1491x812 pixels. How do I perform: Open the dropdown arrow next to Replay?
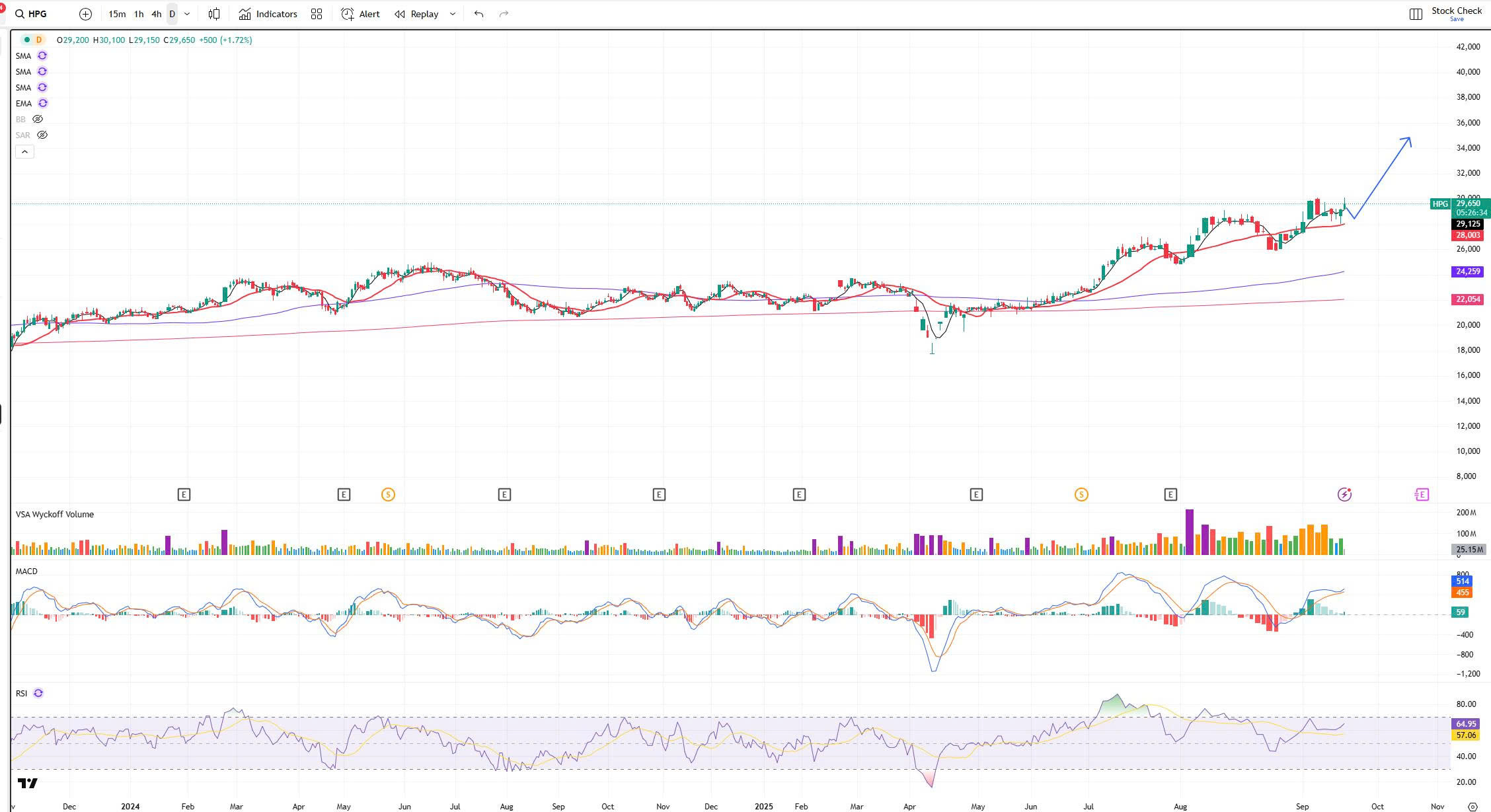coord(453,14)
